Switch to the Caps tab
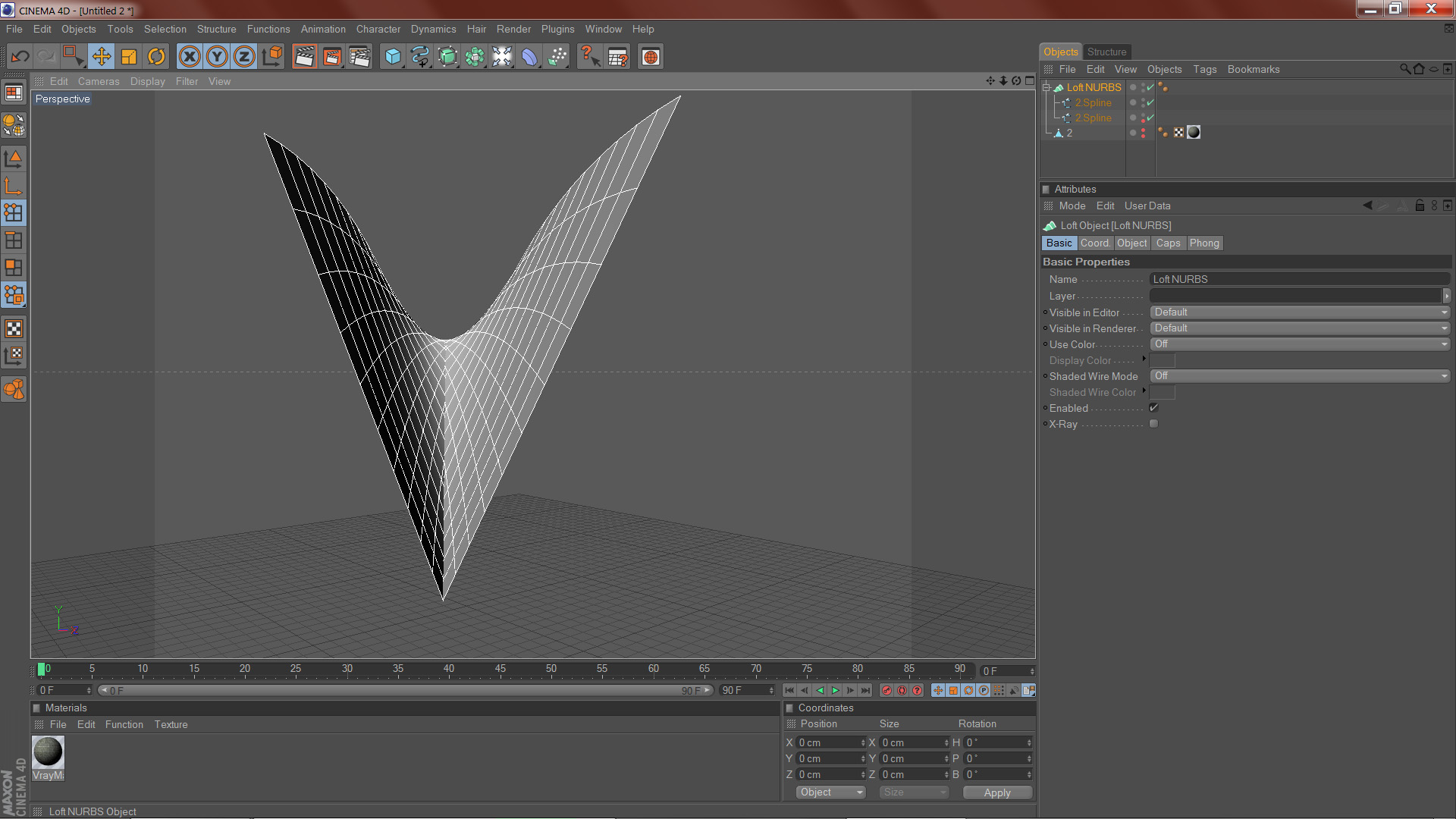This screenshot has height=819, width=1456. (1168, 243)
